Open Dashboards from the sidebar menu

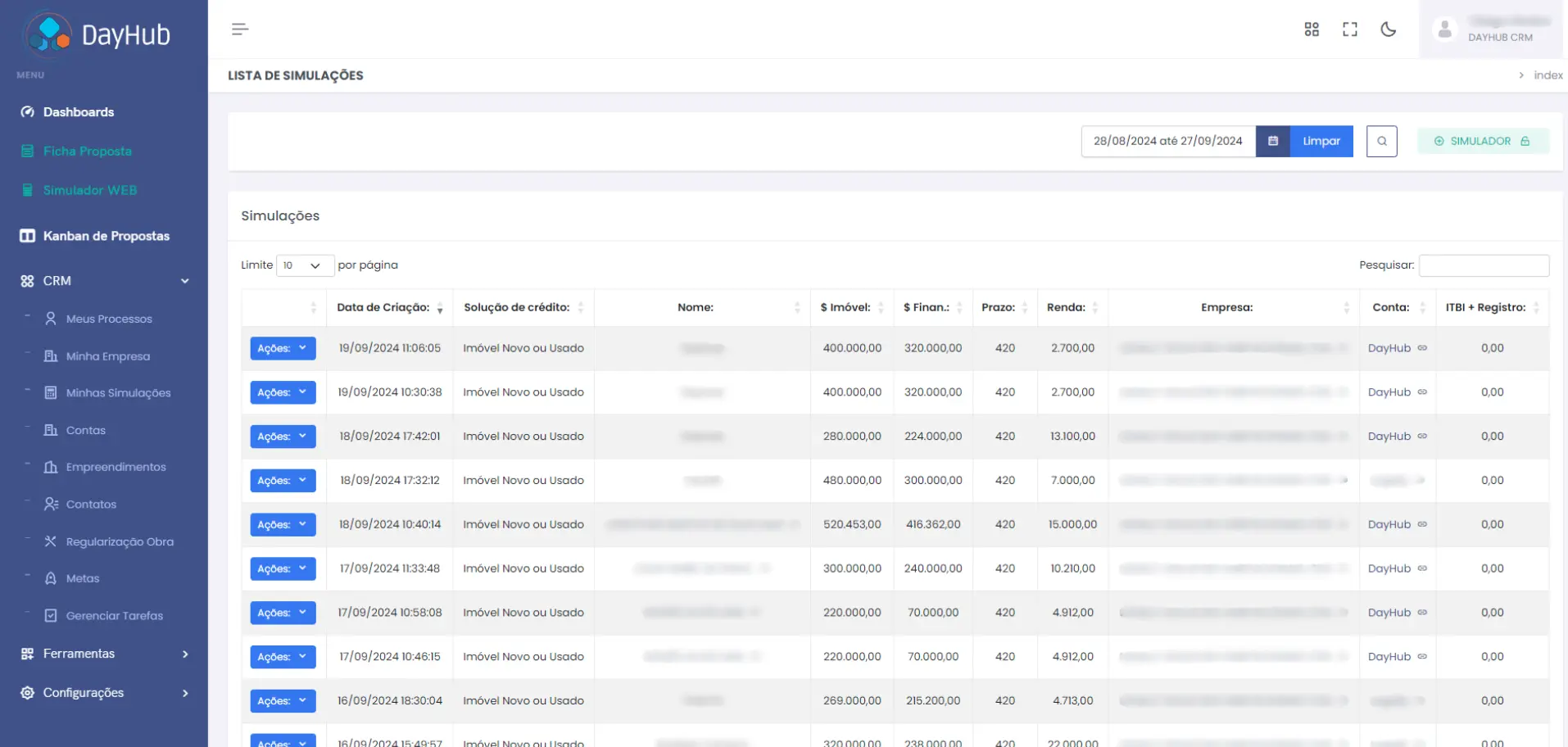(x=79, y=112)
